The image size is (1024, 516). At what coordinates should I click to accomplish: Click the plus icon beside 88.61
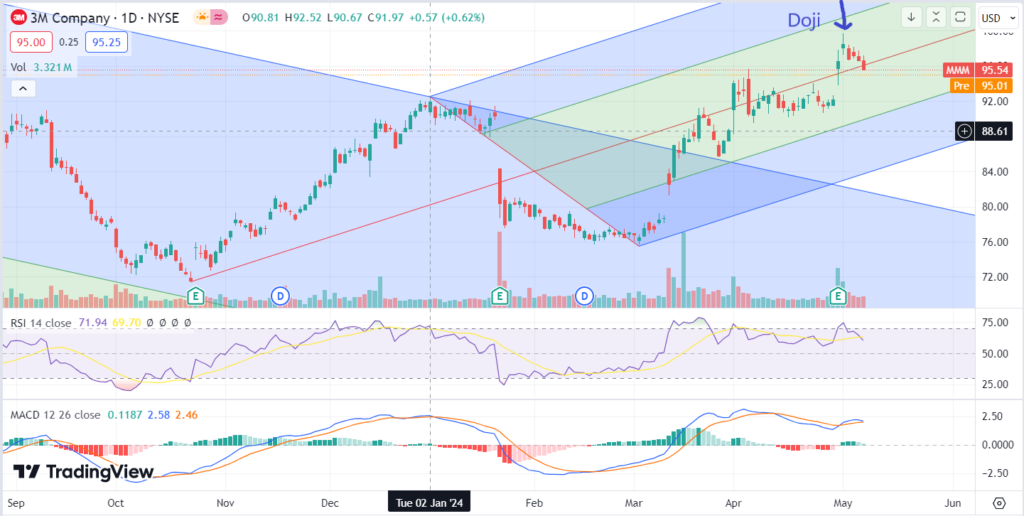pos(965,131)
